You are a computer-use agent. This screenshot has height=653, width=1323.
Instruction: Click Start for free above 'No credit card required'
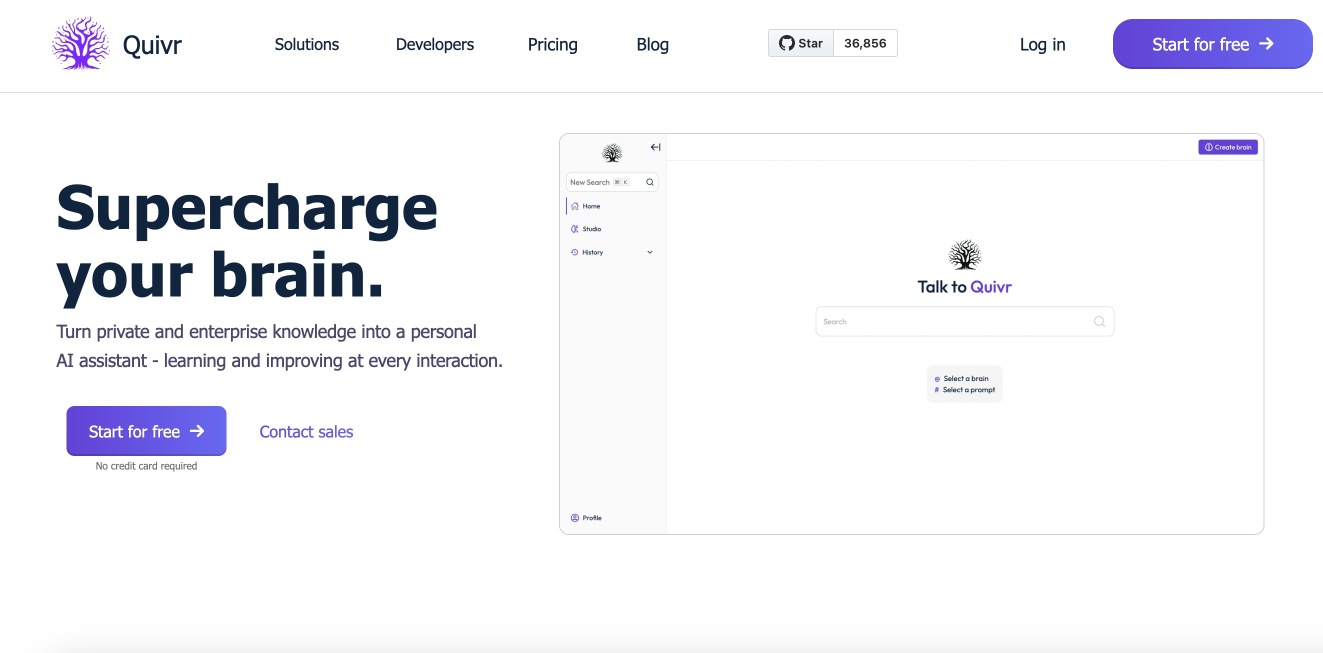[146, 431]
